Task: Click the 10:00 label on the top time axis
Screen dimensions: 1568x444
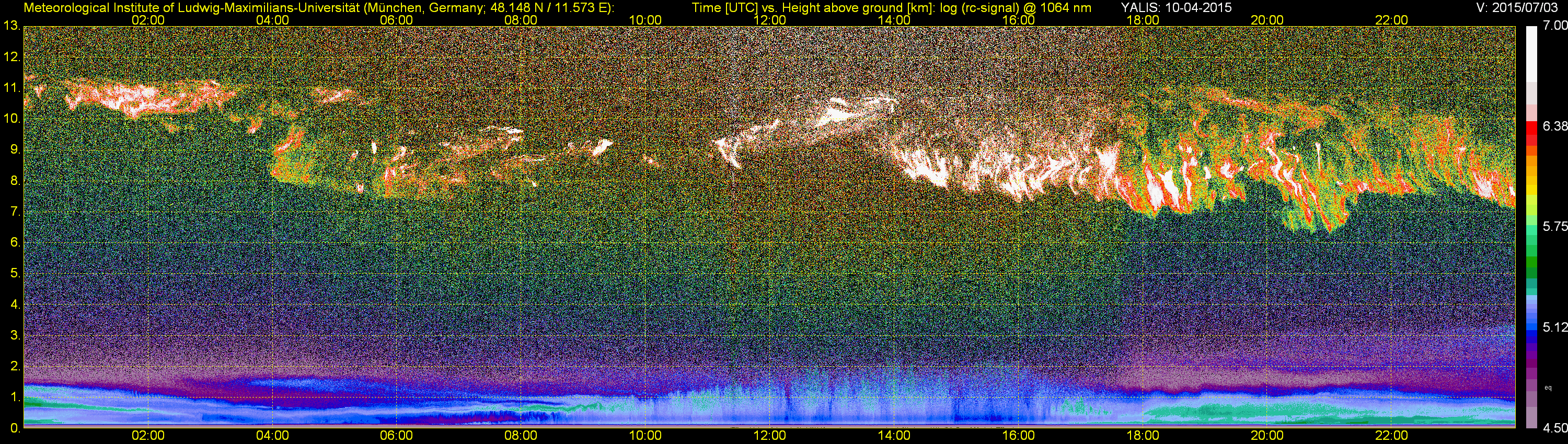Action: pos(645,20)
